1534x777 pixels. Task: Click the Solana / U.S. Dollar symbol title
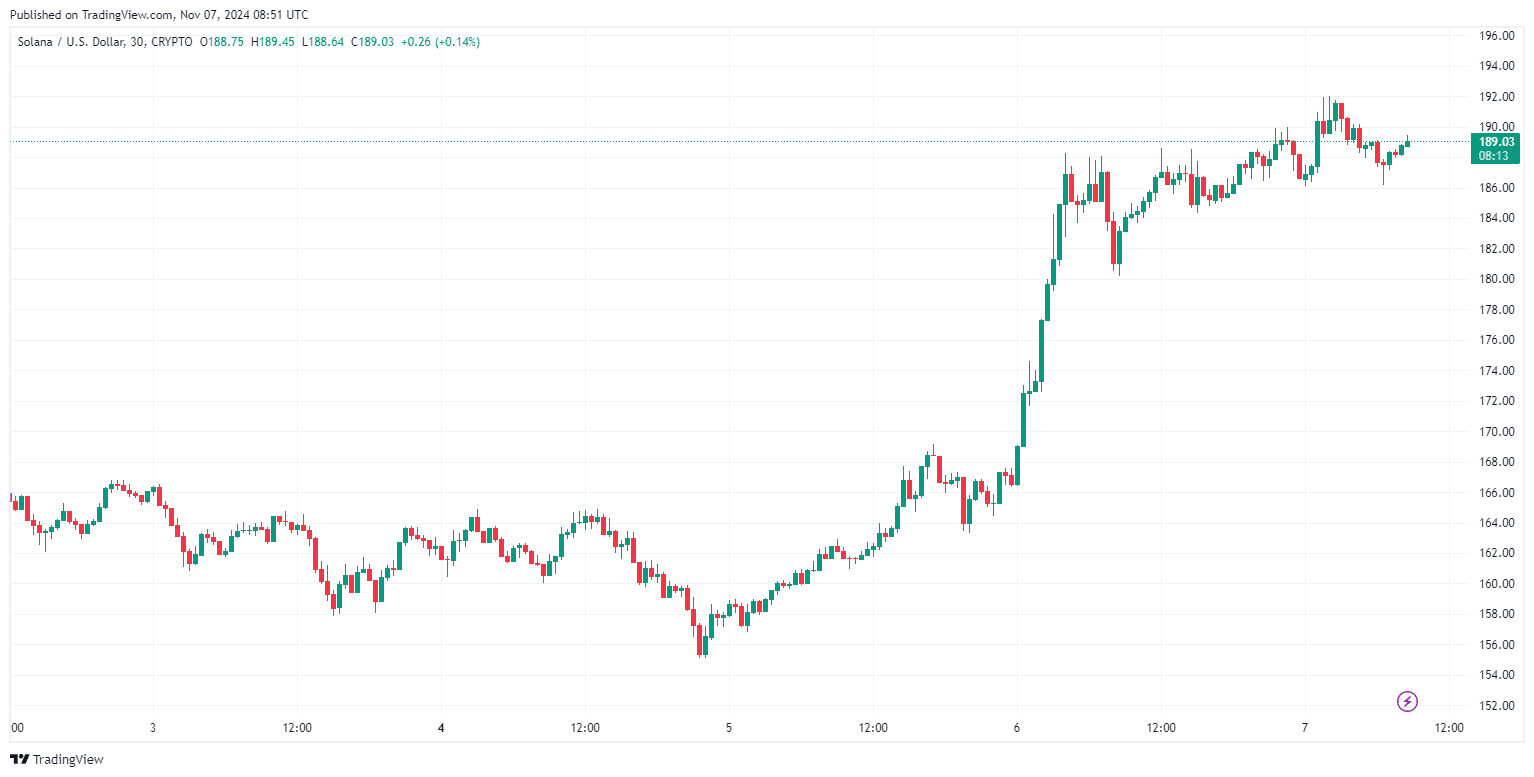[x=71, y=42]
